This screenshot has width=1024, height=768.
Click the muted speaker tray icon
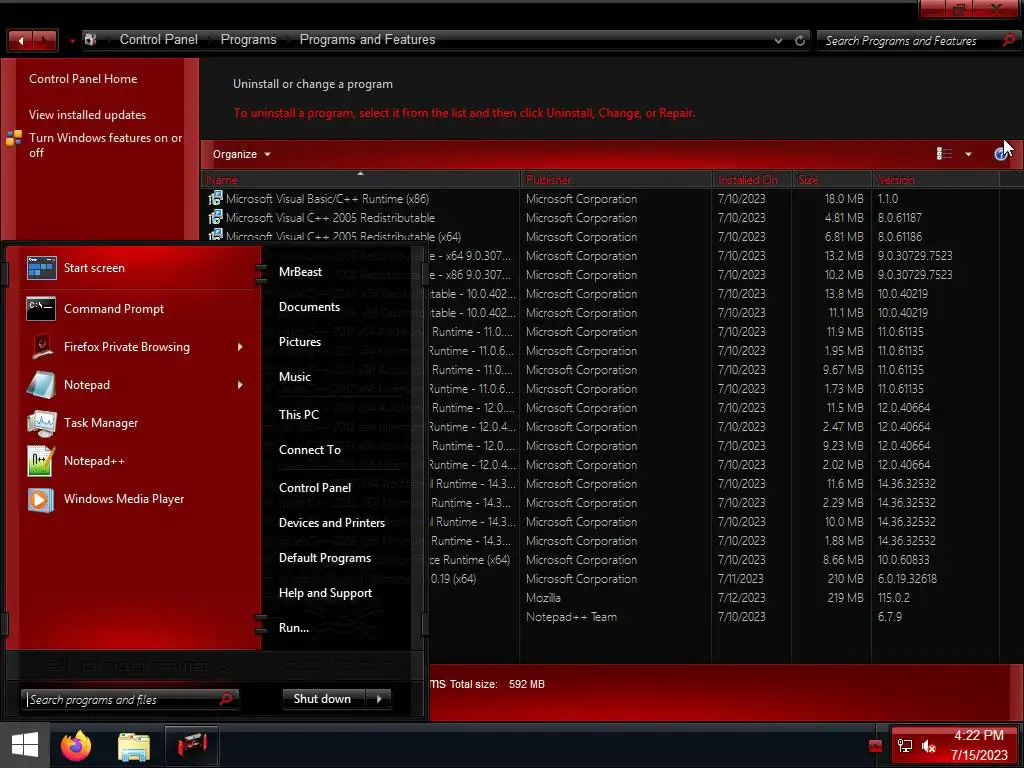coord(928,746)
